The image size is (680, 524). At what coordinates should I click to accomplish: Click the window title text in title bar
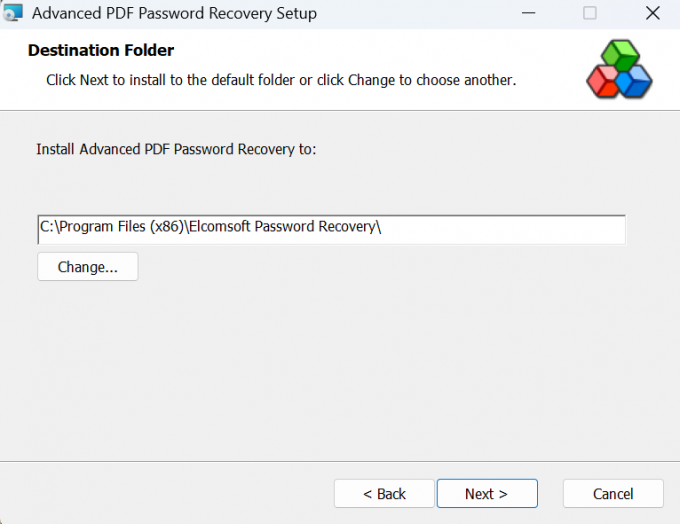[x=174, y=13]
